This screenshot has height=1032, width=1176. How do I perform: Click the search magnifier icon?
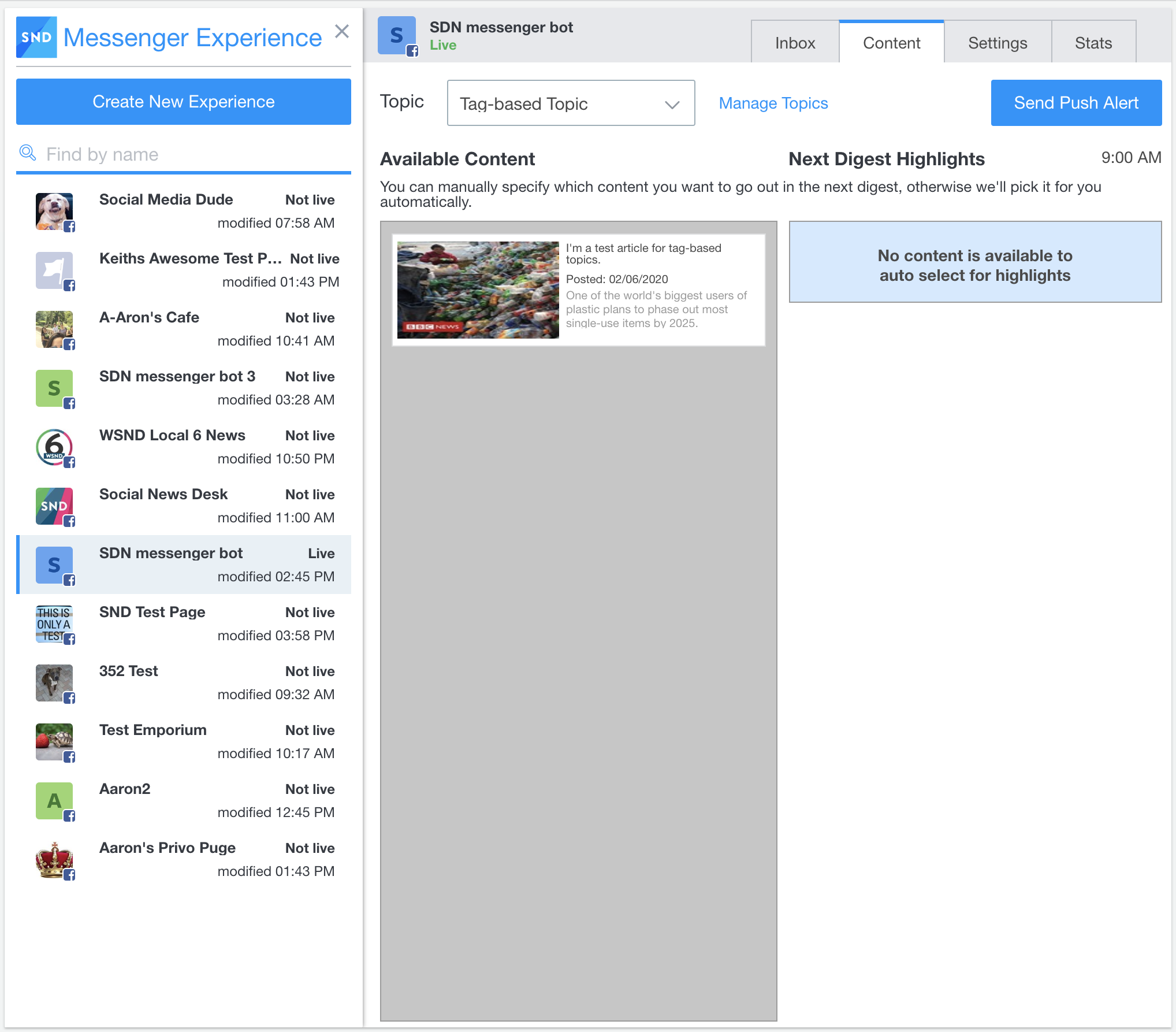pyautogui.click(x=28, y=153)
